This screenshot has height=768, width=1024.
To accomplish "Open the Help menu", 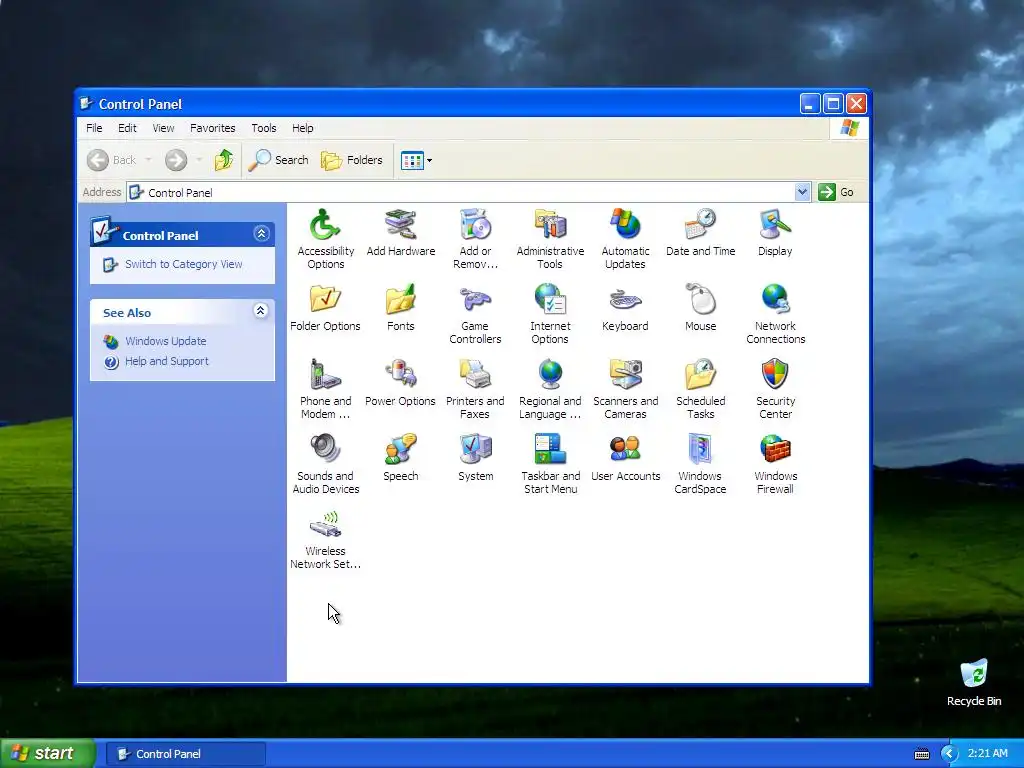I will point(302,128).
